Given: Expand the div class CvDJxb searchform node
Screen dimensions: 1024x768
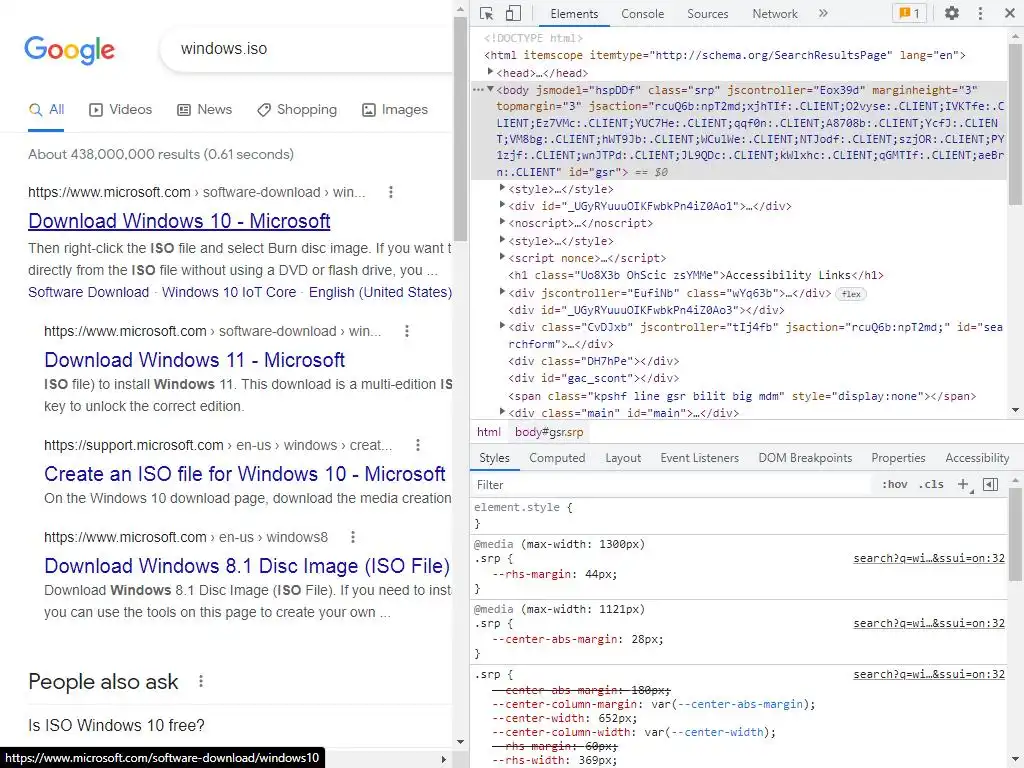Looking at the screenshot, I should pyautogui.click(x=502, y=325).
